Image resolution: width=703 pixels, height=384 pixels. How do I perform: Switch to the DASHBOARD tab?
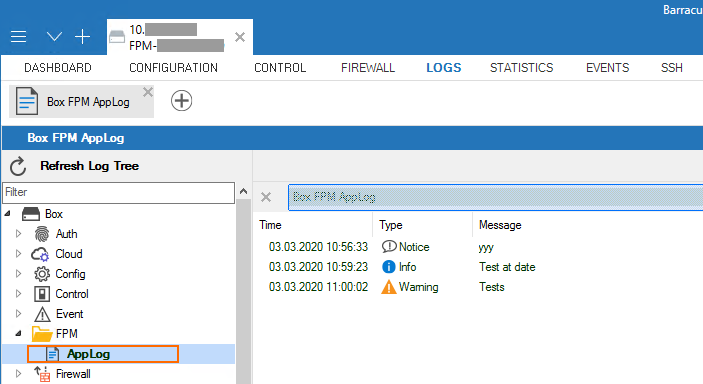click(x=58, y=68)
